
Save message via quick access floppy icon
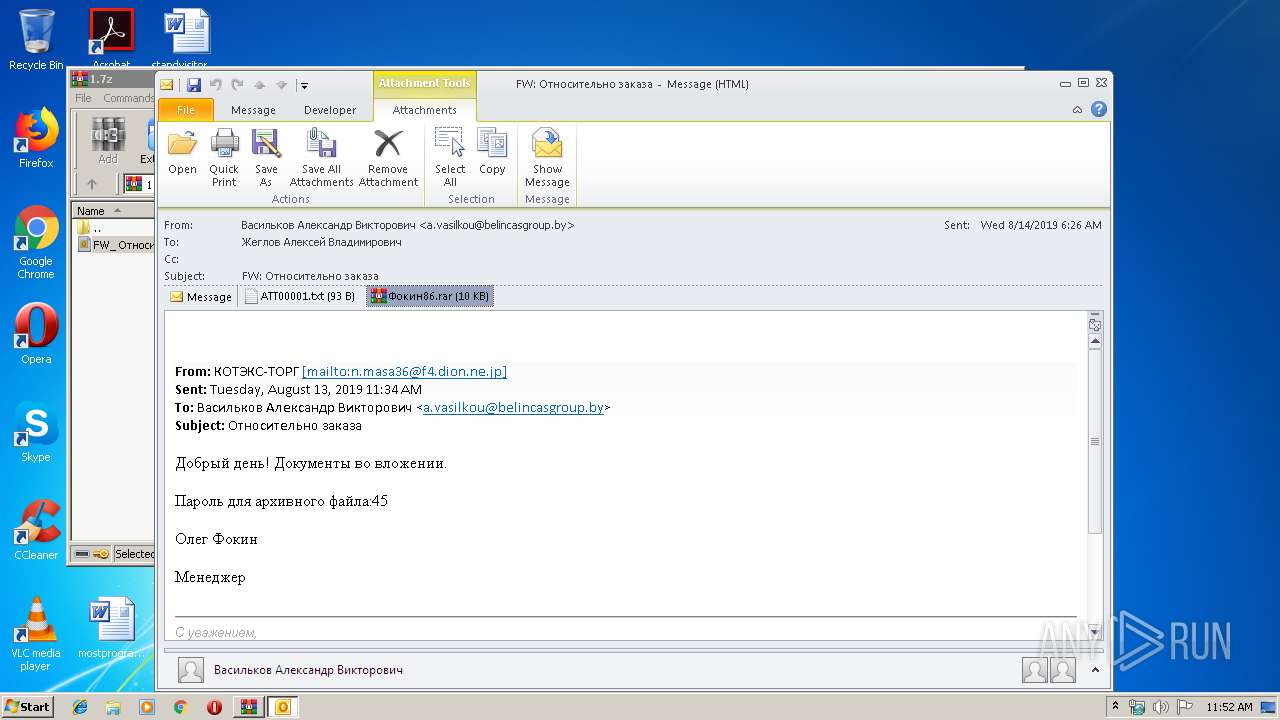tap(194, 85)
